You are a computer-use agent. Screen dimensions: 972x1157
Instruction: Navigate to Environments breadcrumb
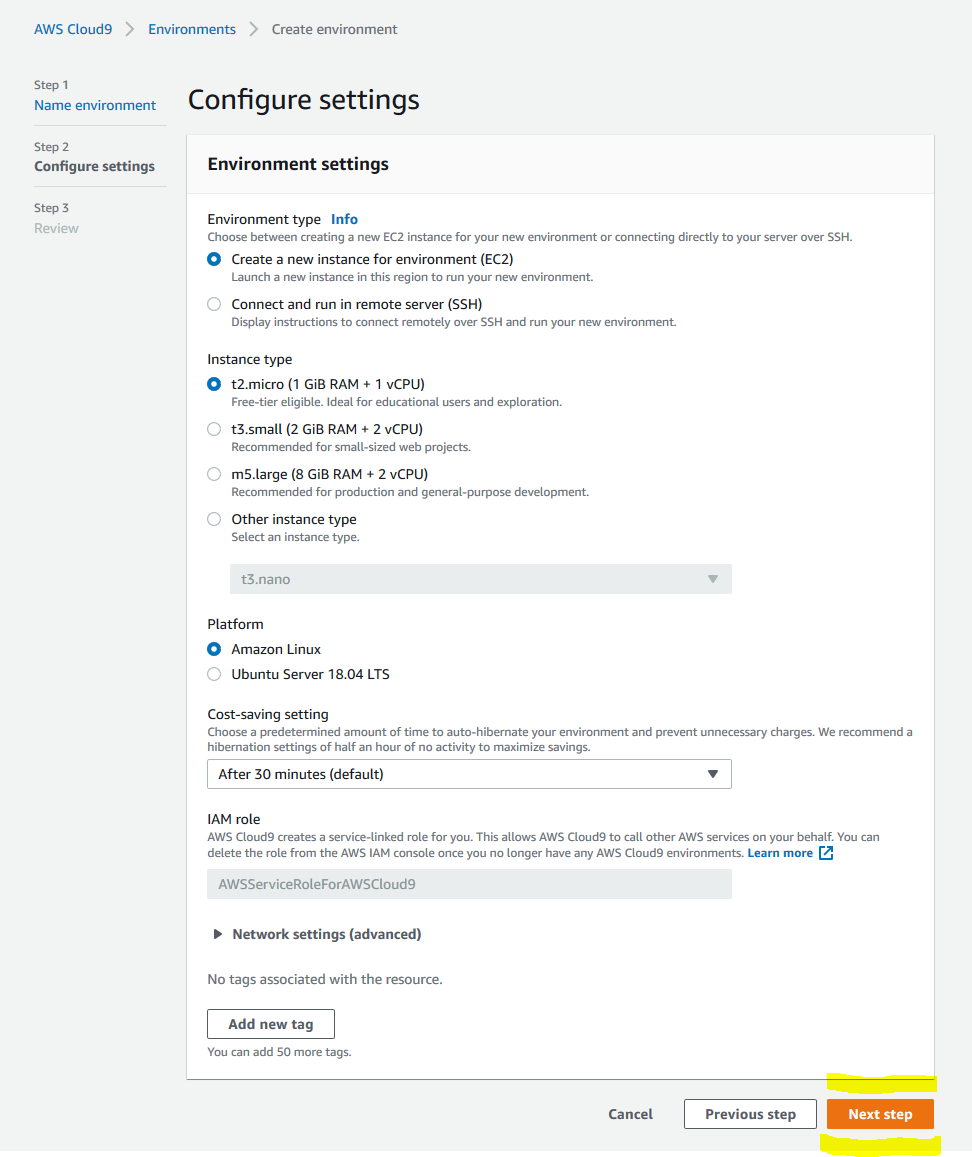click(192, 30)
